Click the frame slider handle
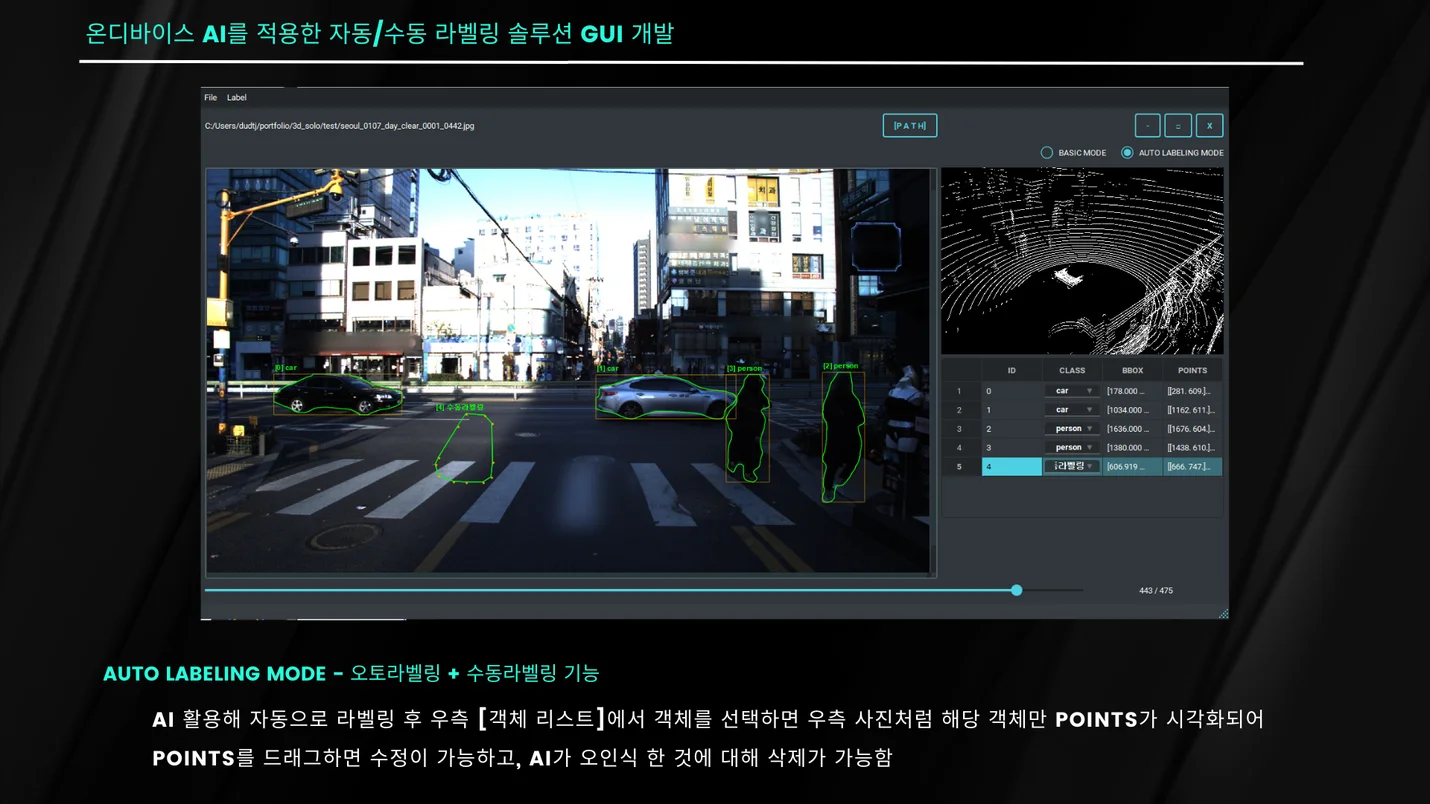The width and height of the screenshot is (1430, 804). pyautogui.click(x=1016, y=590)
